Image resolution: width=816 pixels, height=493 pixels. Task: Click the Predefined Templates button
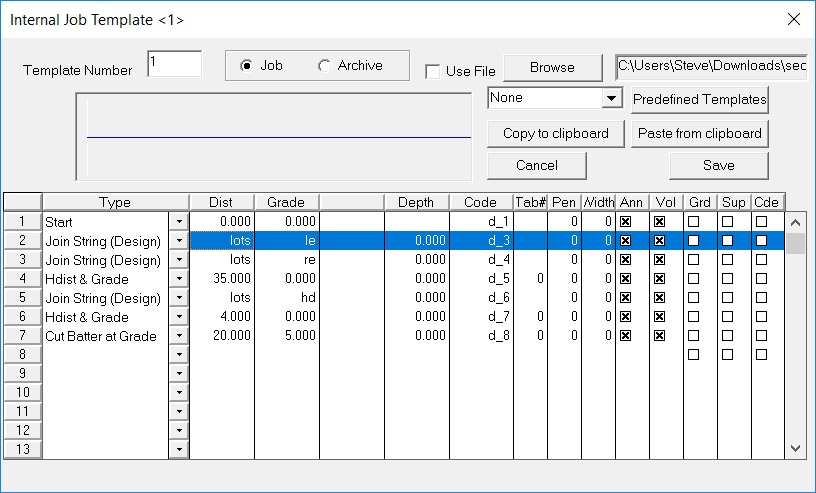click(699, 99)
